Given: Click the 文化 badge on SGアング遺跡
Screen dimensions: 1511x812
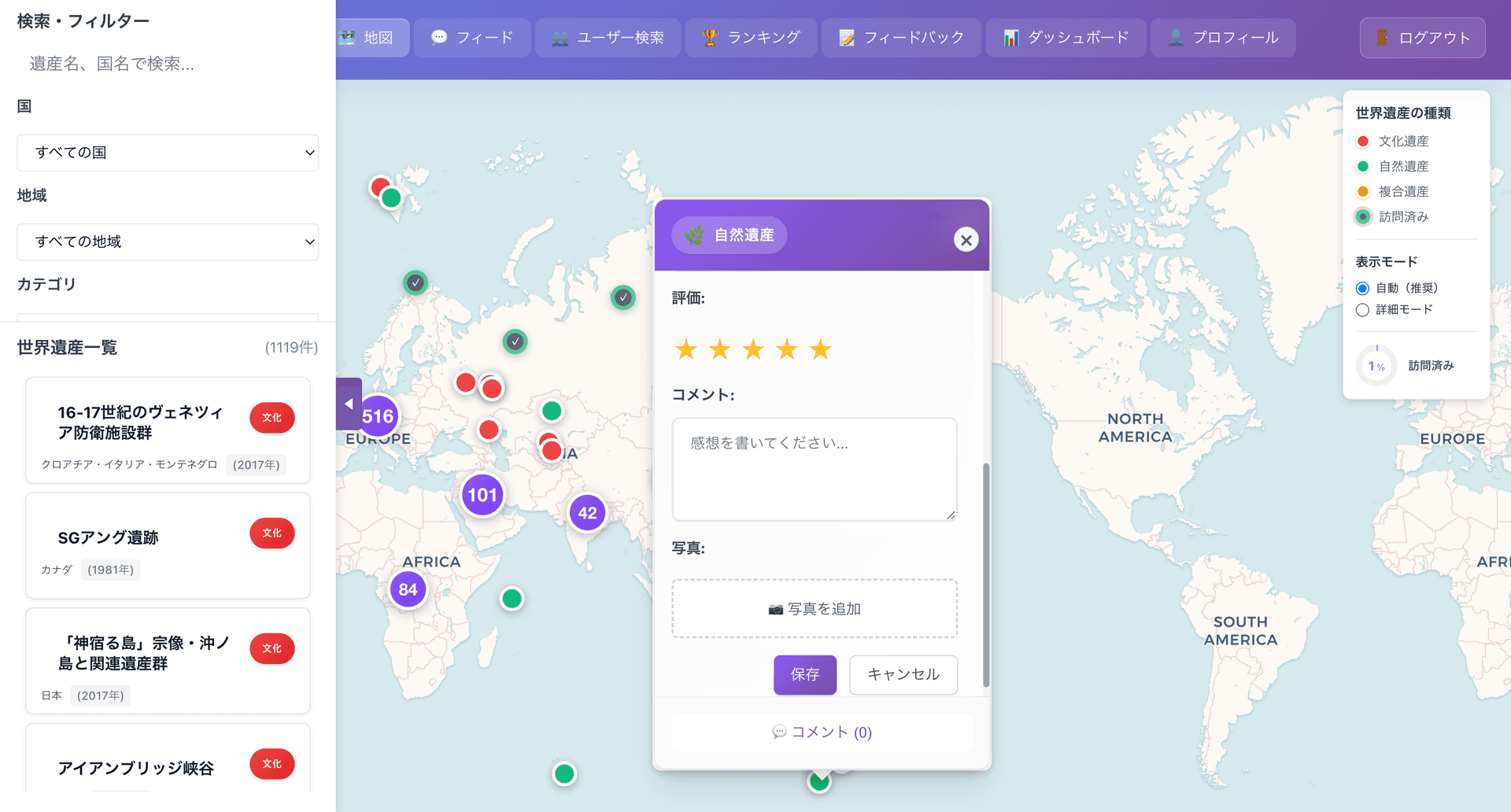Looking at the screenshot, I should click(x=272, y=533).
